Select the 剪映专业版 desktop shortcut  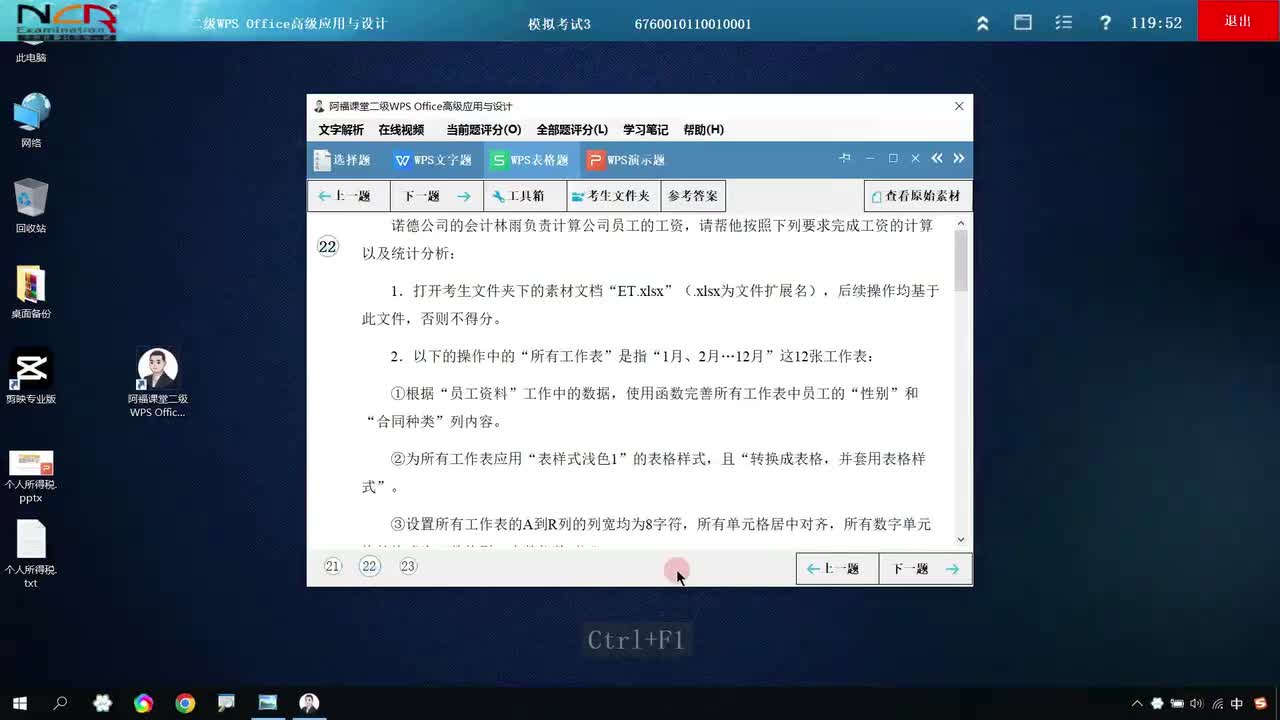(31, 377)
